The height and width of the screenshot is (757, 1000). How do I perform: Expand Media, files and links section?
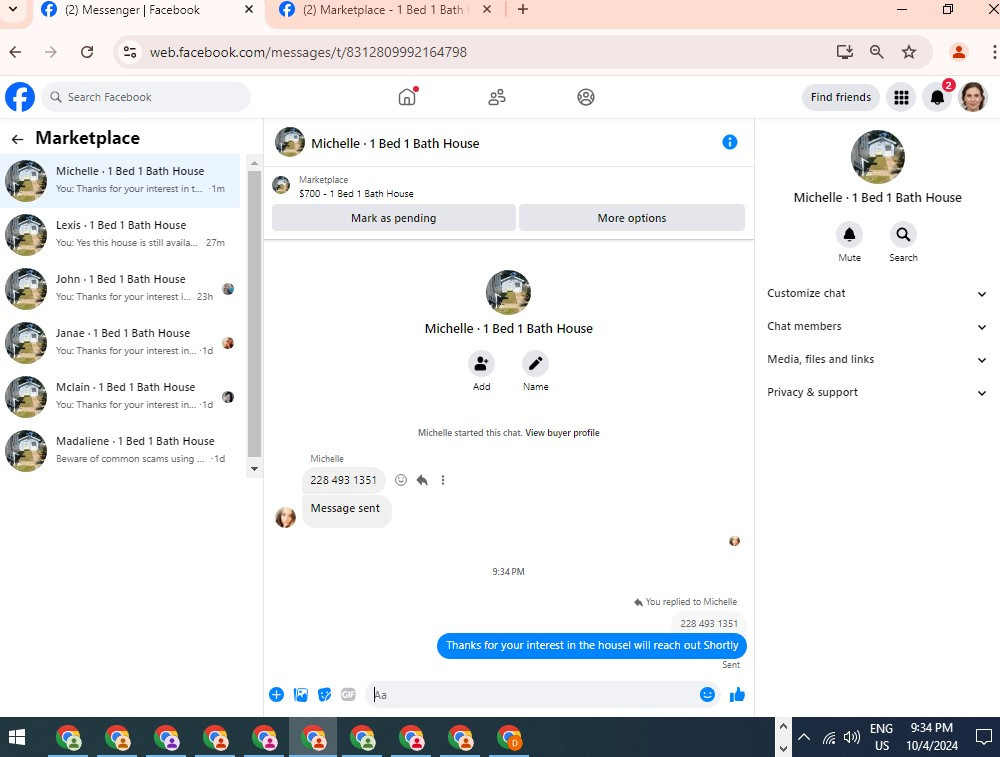(x=876, y=360)
